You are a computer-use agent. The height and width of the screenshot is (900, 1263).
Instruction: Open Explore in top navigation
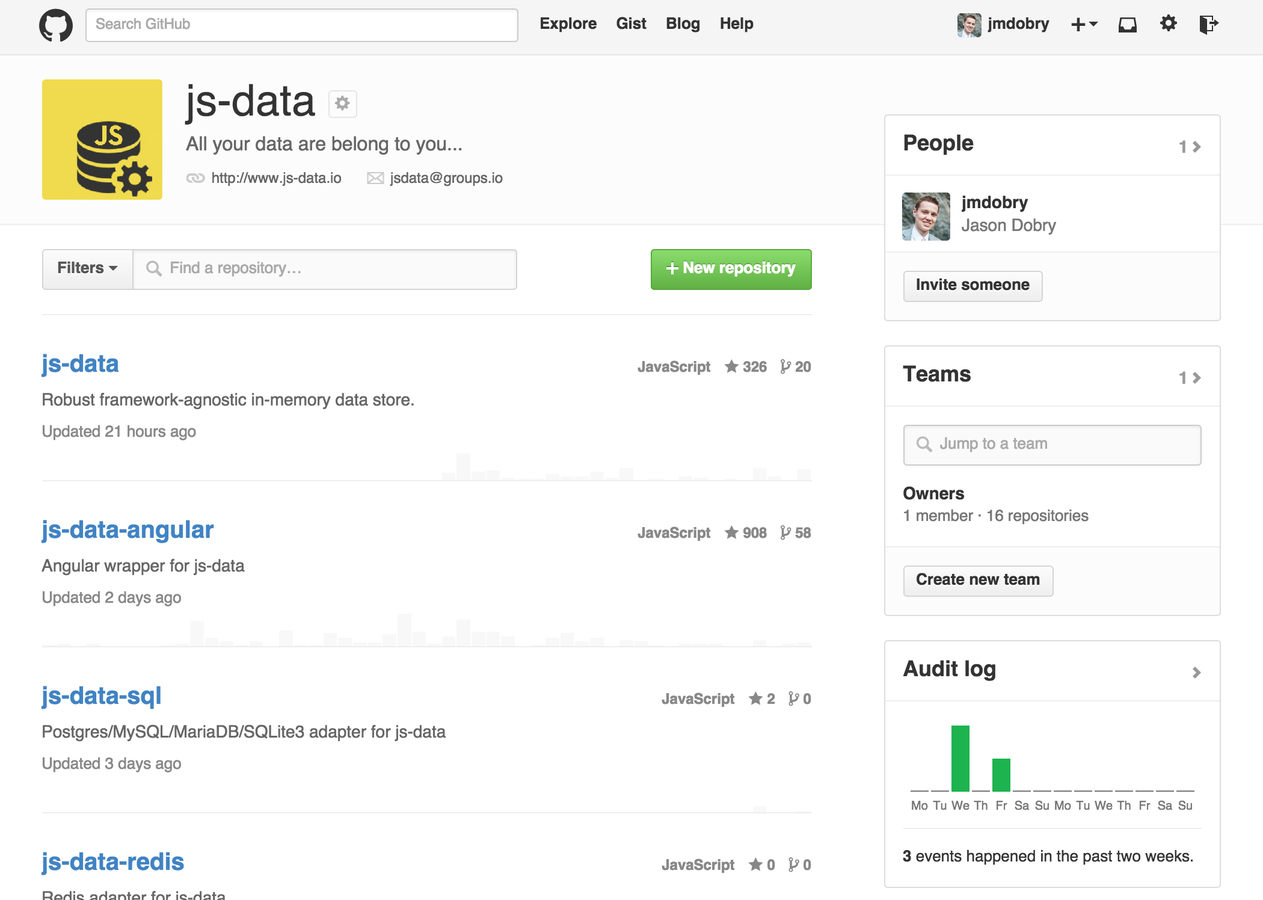tap(568, 24)
